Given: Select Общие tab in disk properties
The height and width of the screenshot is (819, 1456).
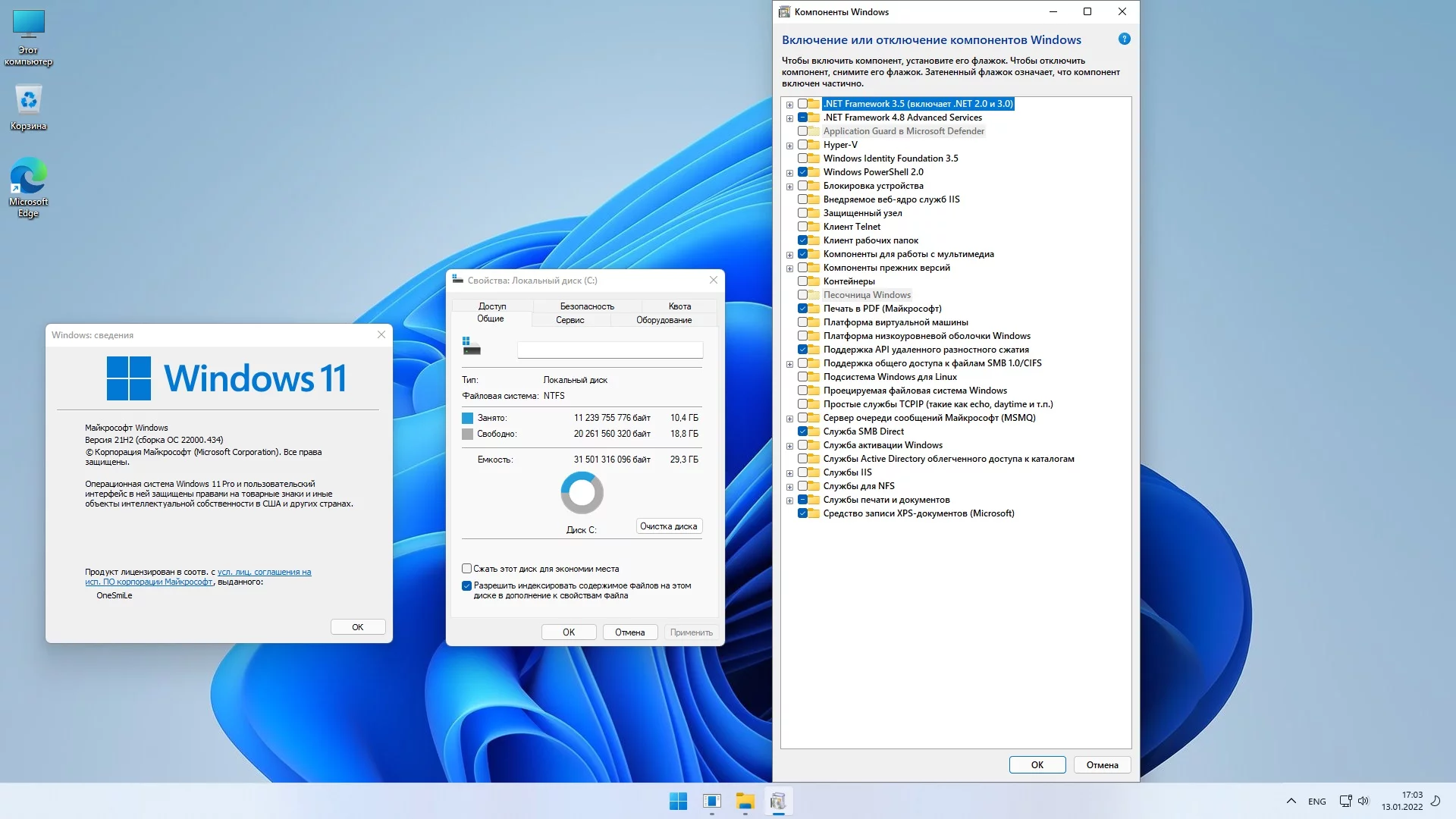Looking at the screenshot, I should click(x=490, y=319).
